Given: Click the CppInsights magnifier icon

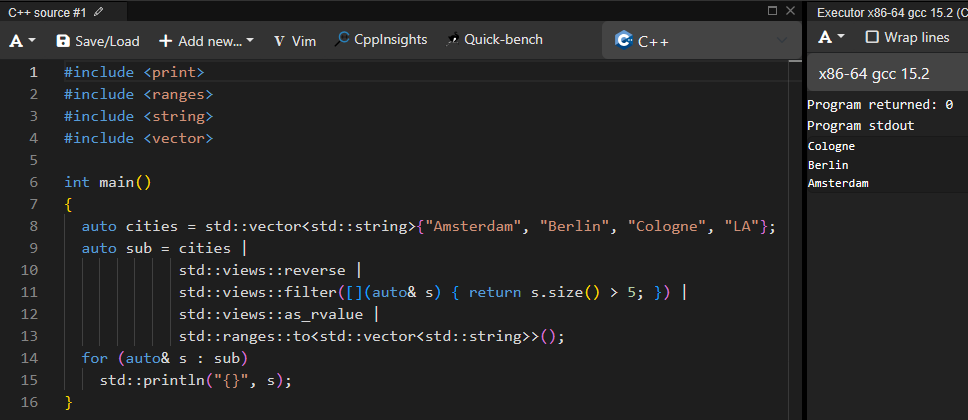Looking at the screenshot, I should coord(342,40).
